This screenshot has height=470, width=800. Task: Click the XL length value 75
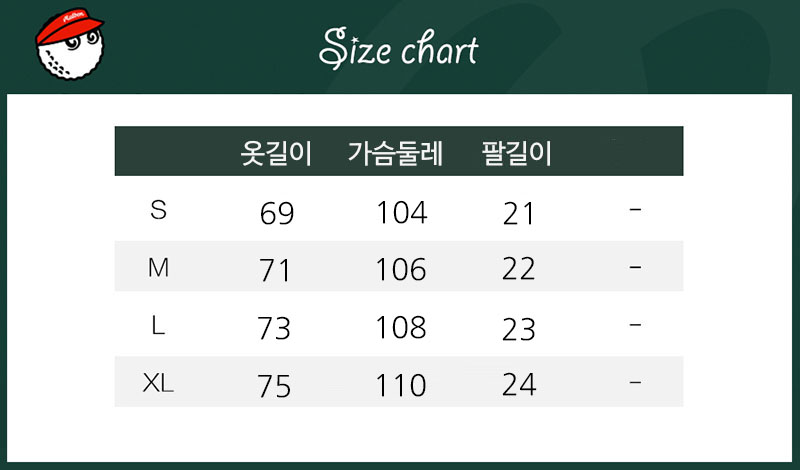coord(274,386)
